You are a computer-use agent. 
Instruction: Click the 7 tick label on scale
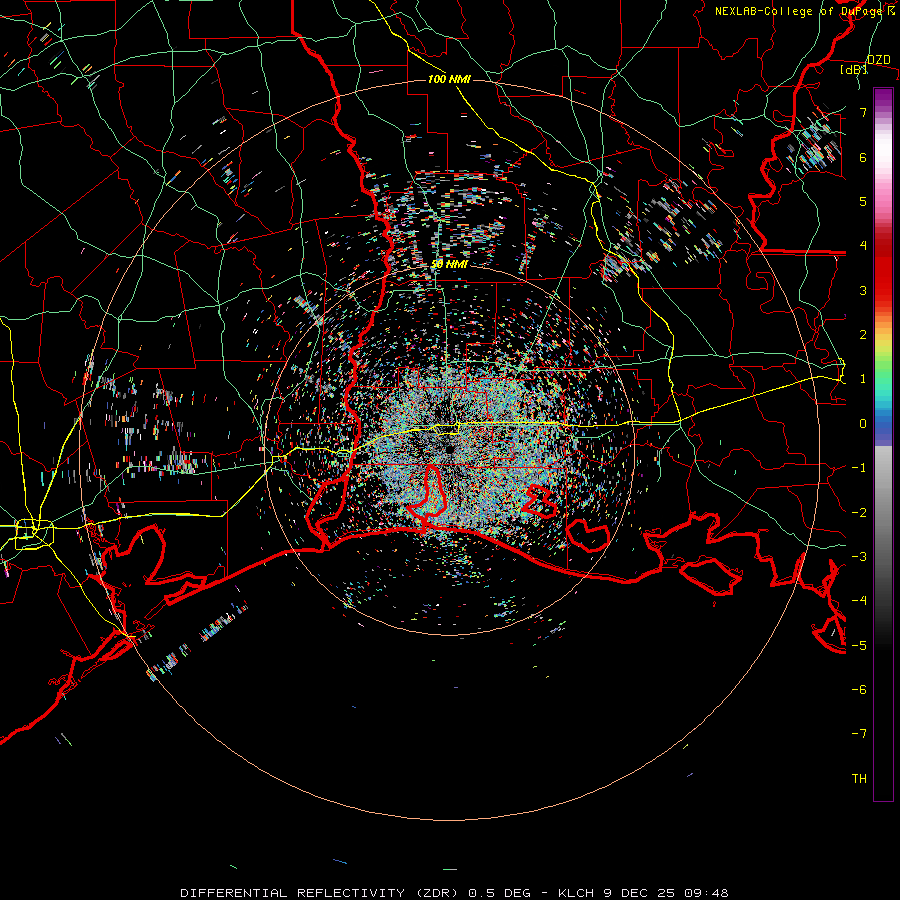pyautogui.click(x=863, y=112)
